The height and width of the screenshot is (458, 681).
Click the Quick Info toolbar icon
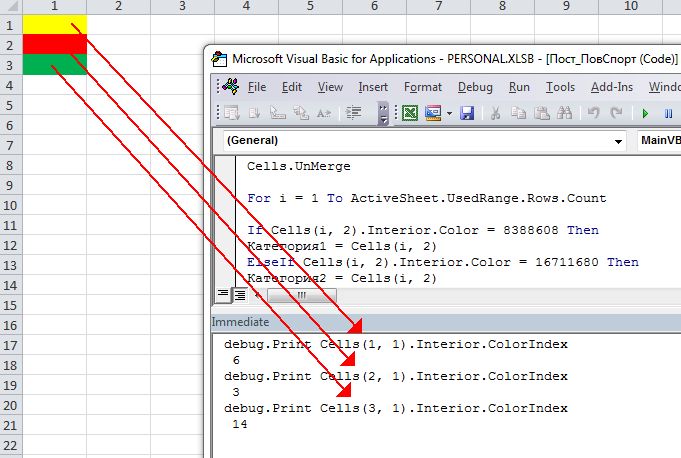278,113
